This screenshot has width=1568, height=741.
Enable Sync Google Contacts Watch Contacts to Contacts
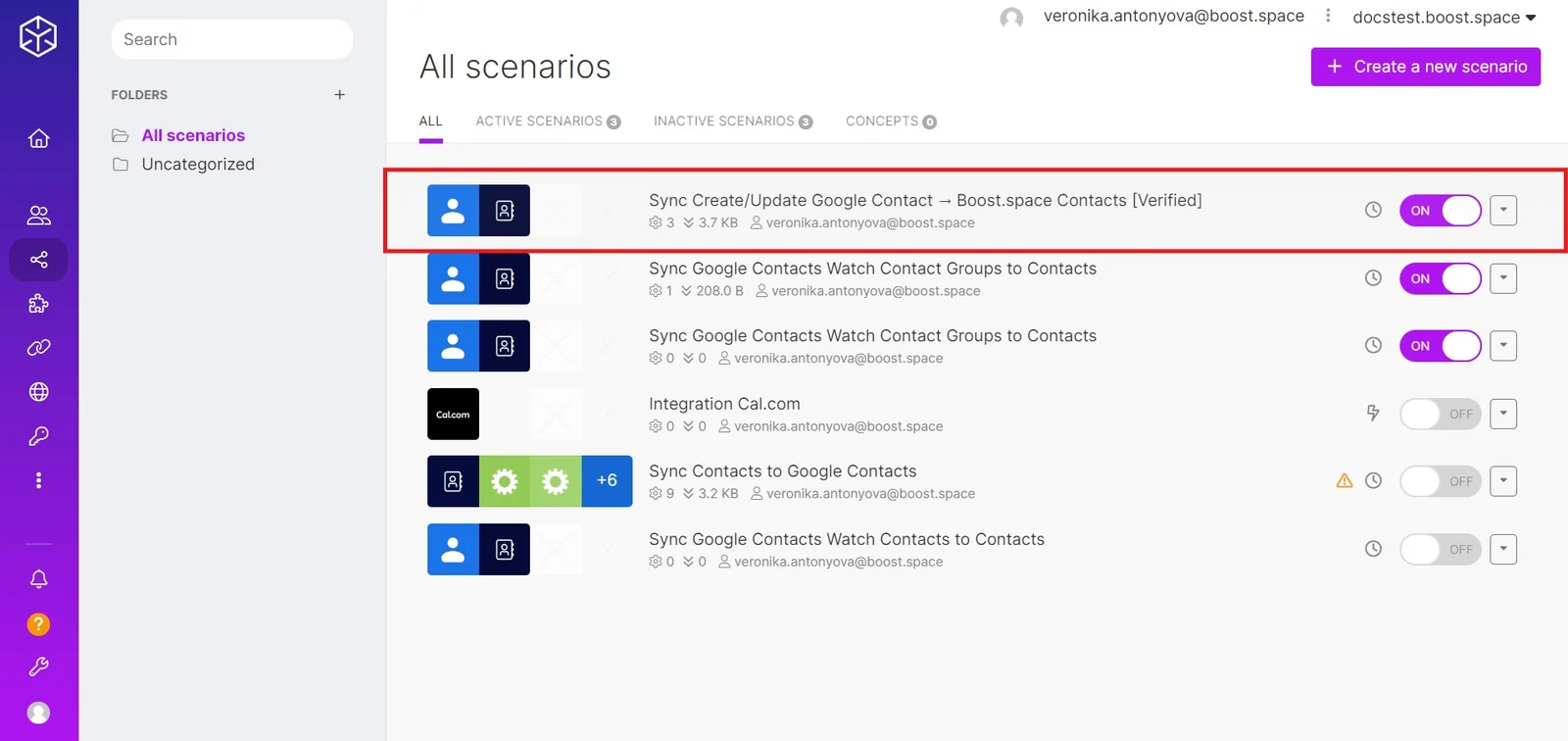[1440, 549]
